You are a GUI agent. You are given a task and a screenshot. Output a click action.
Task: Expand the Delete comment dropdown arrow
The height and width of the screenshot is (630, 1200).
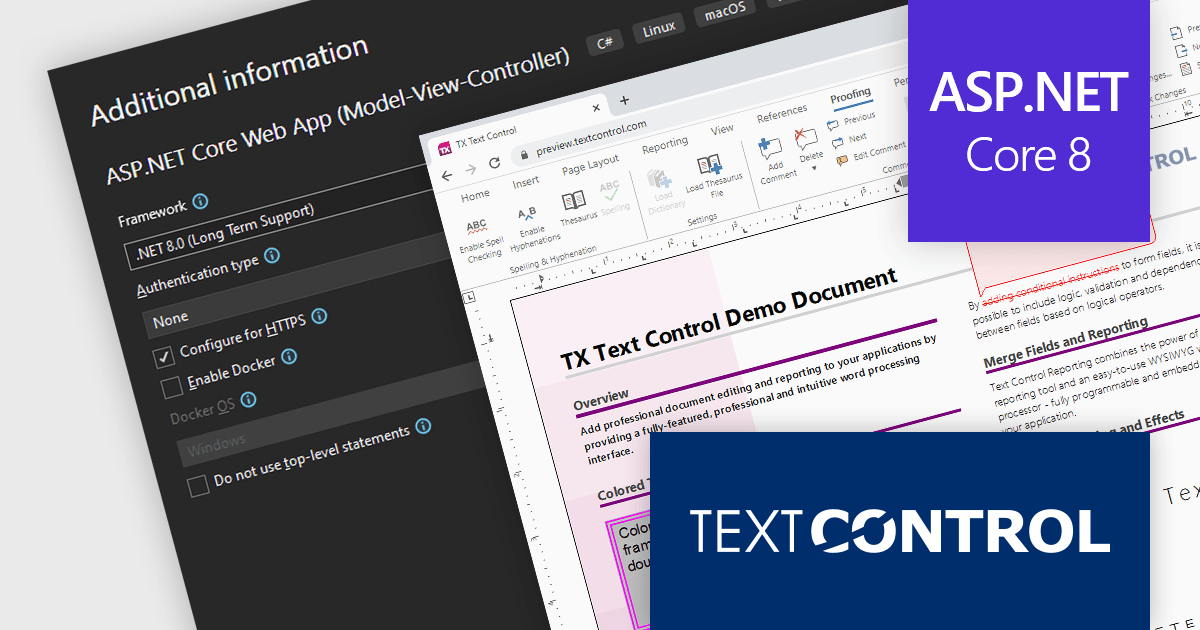point(815,169)
